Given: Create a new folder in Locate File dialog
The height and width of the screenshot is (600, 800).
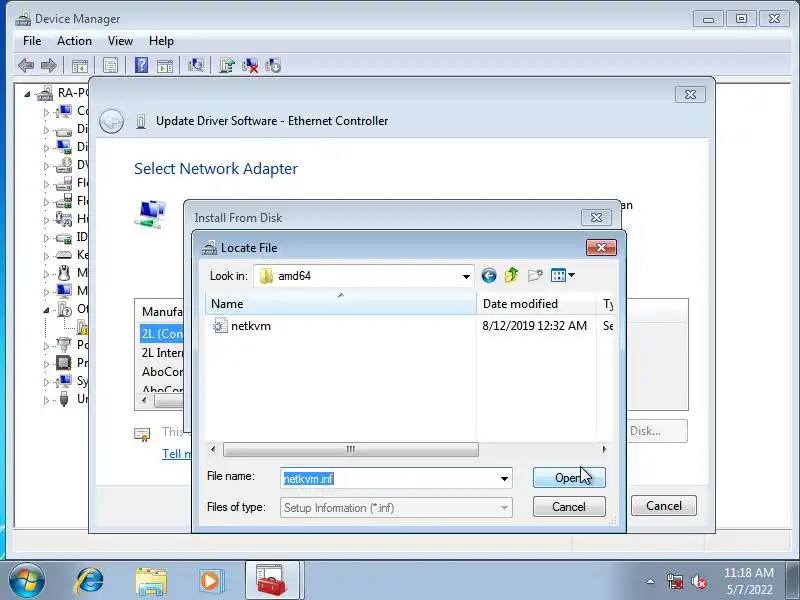Looking at the screenshot, I should pos(535,276).
